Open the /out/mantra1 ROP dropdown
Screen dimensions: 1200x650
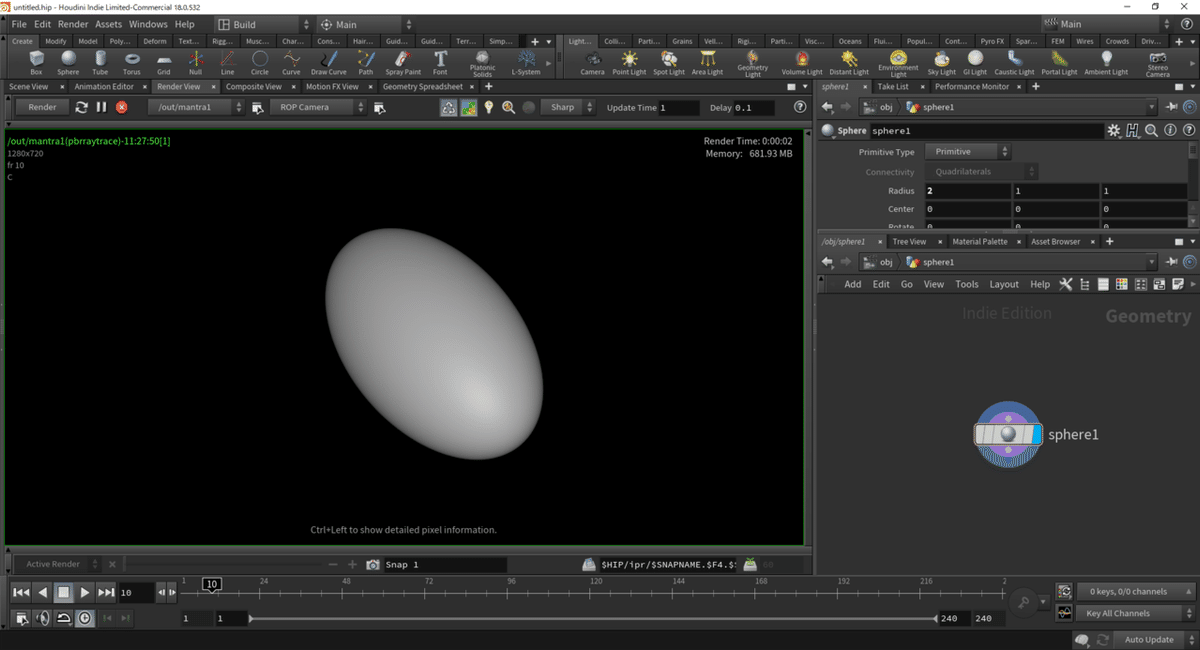point(195,107)
